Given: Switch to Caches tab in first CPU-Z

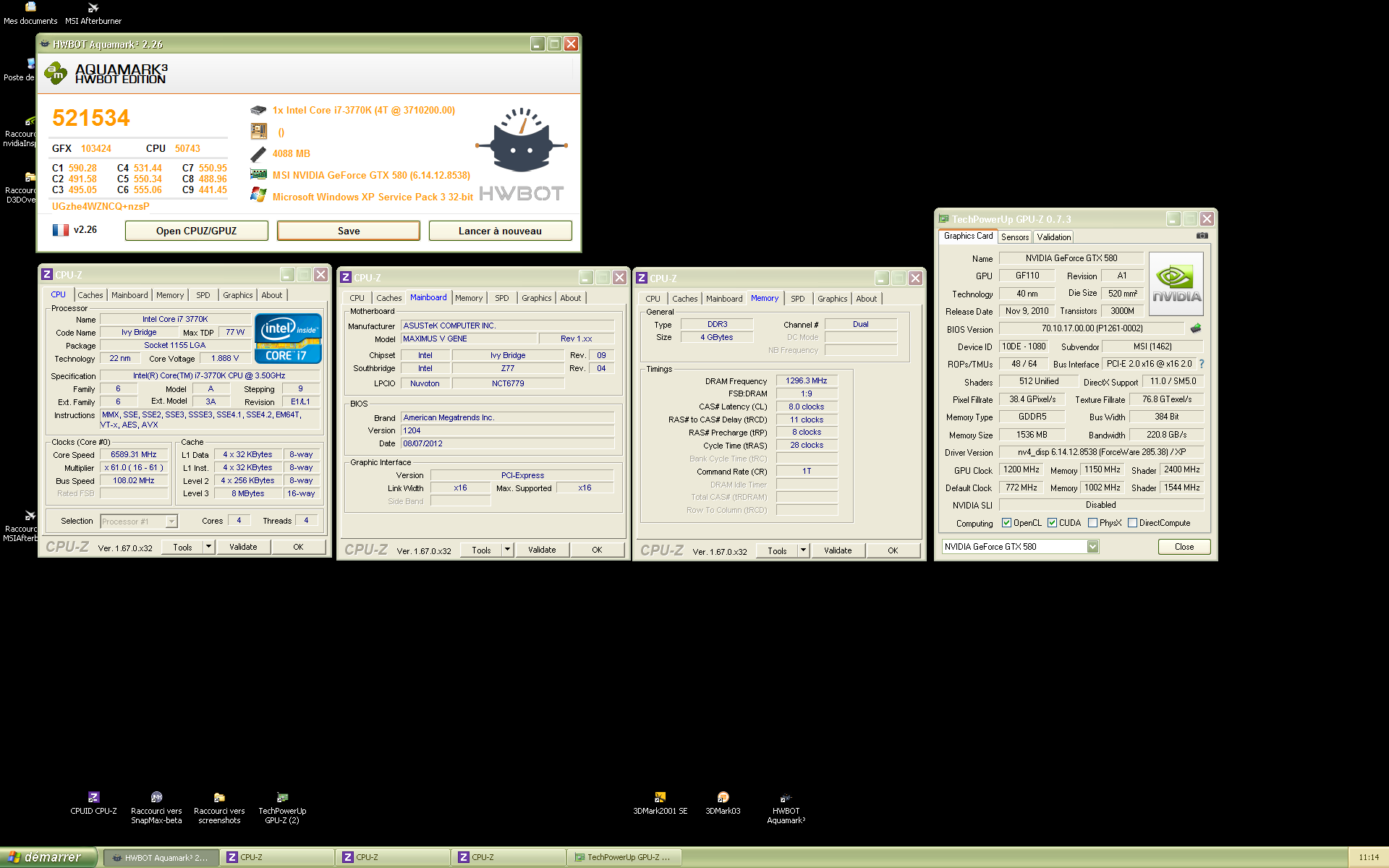Looking at the screenshot, I should pos(90,295).
